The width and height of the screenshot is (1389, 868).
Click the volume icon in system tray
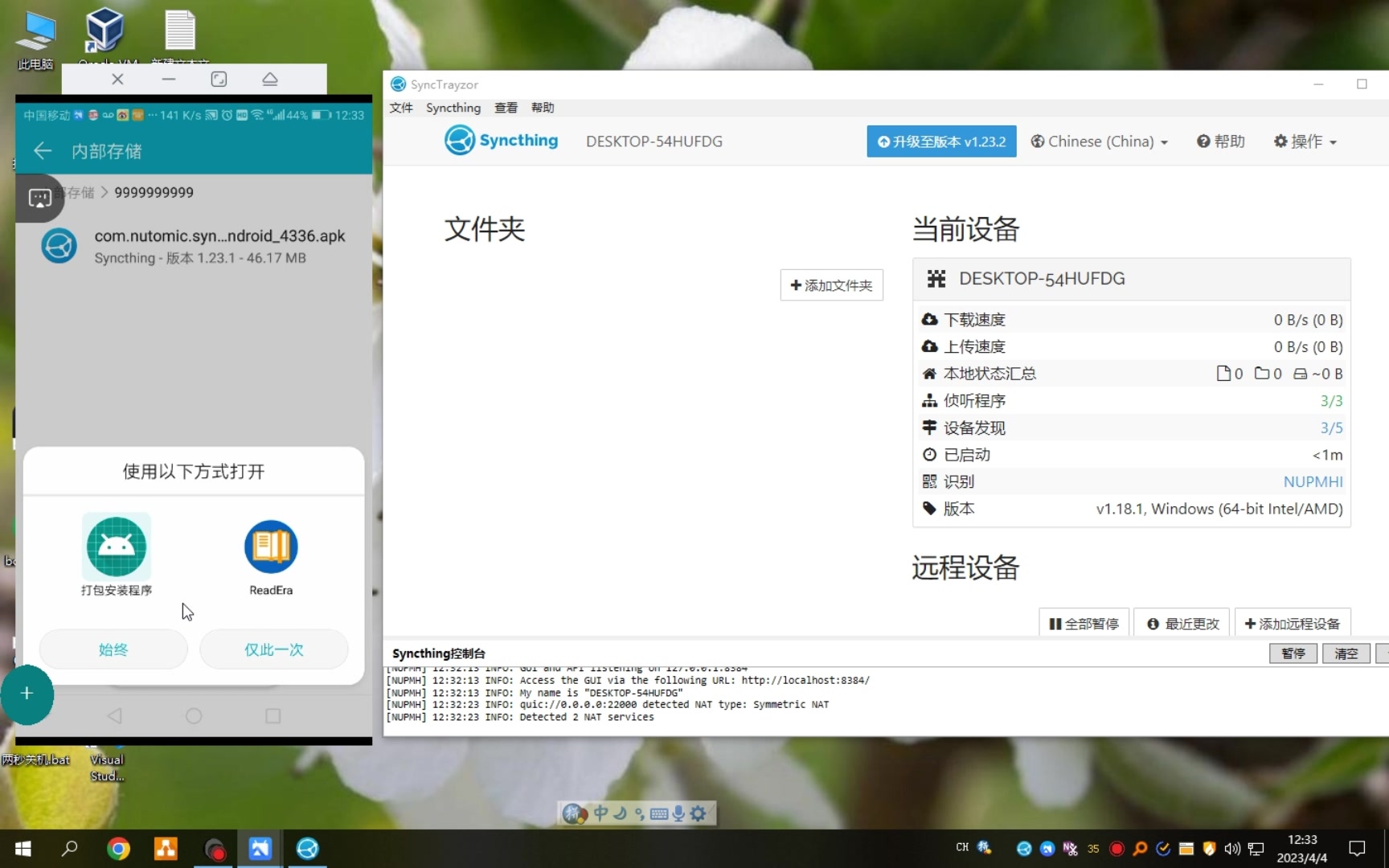1232,849
